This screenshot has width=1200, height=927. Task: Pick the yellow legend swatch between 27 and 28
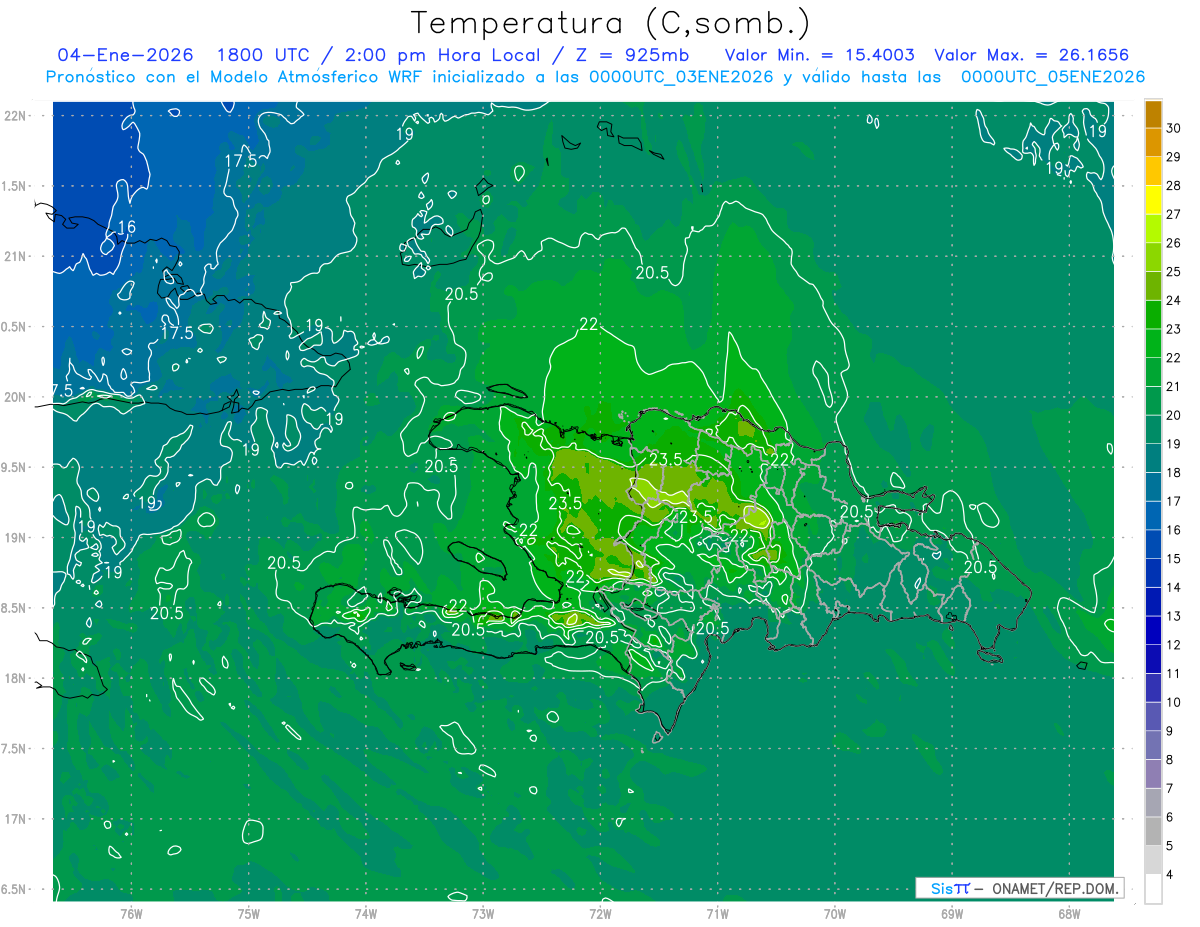1153,200
